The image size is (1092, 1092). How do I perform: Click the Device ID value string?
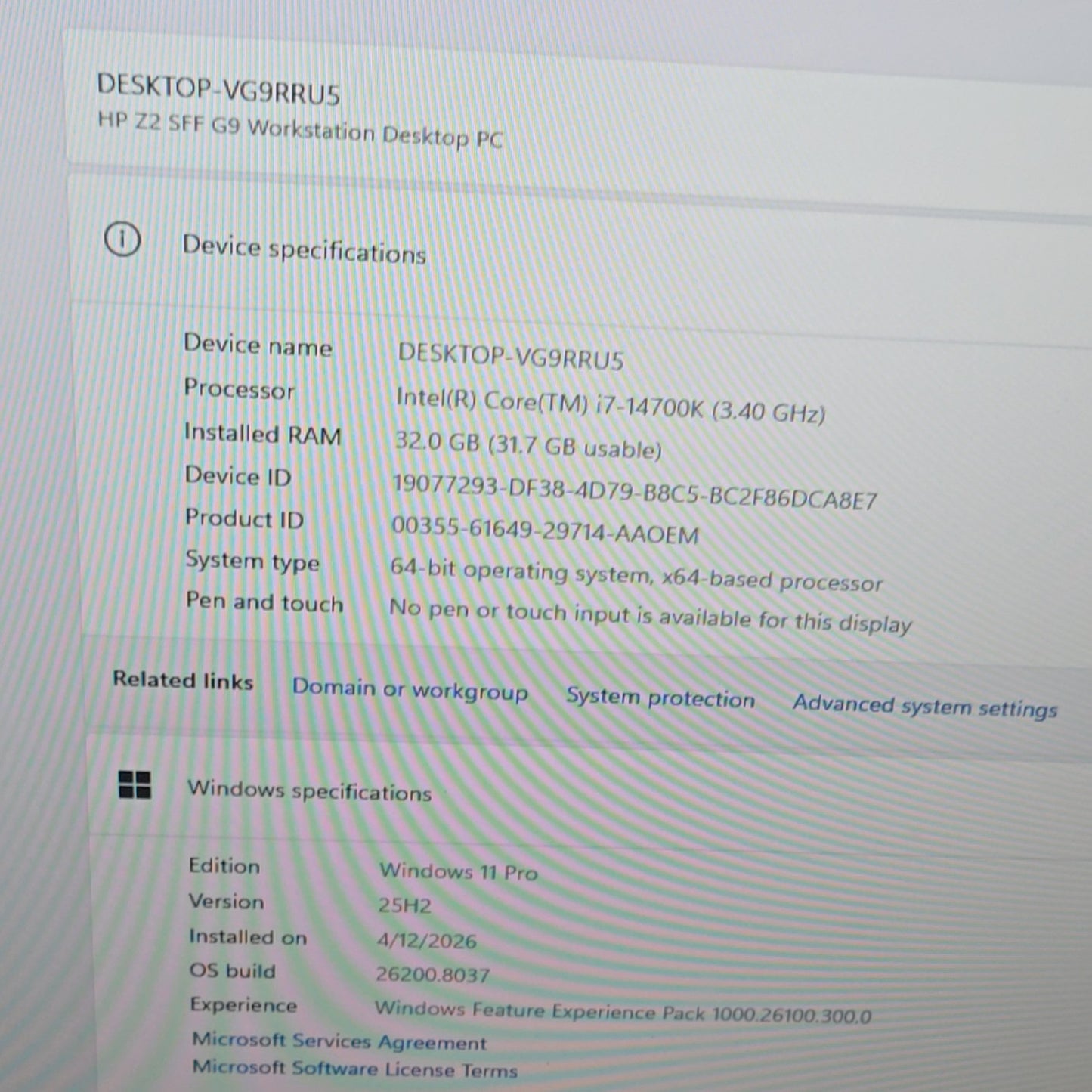coord(635,492)
